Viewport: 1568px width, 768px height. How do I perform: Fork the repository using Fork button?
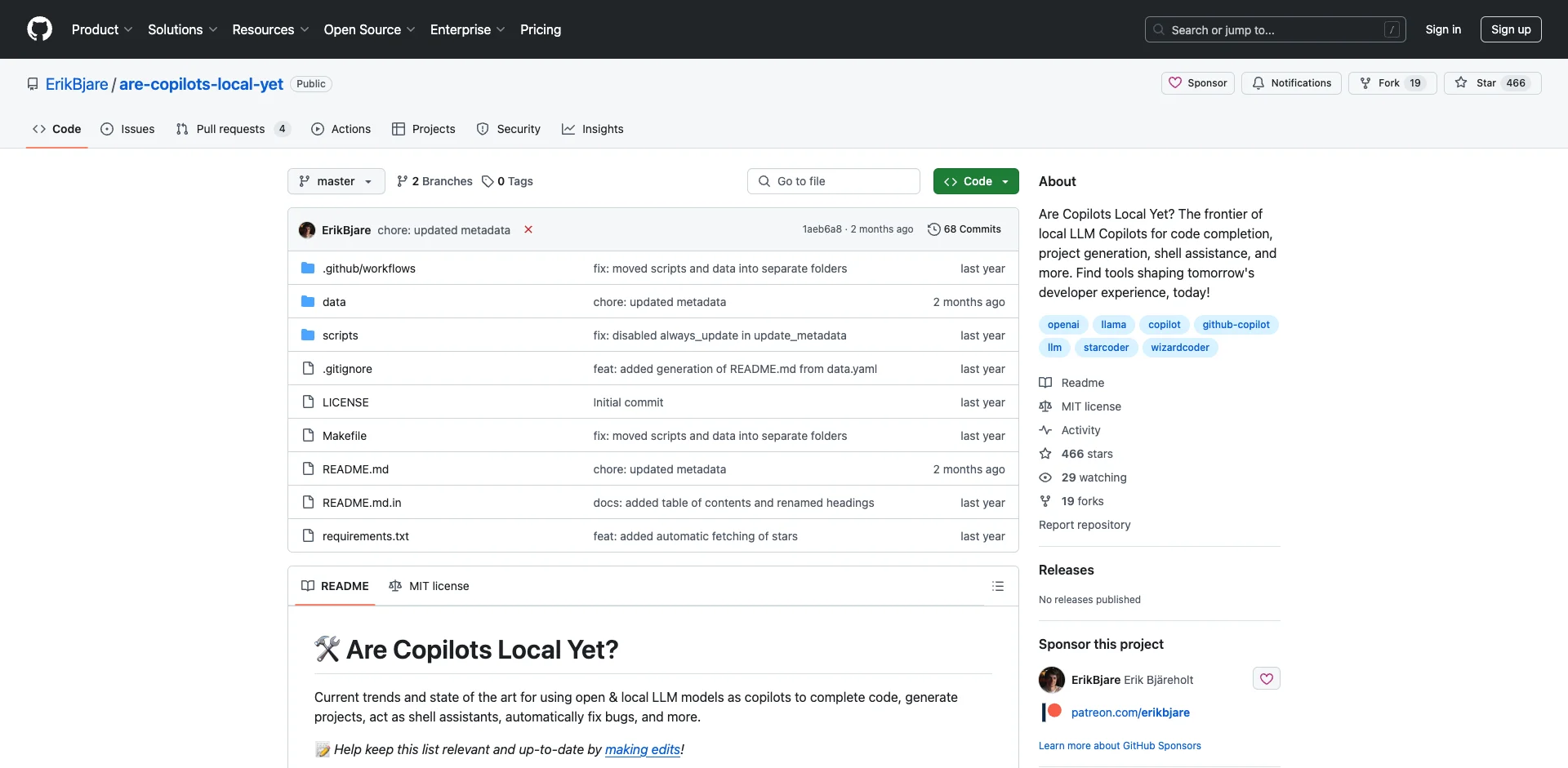click(1392, 83)
